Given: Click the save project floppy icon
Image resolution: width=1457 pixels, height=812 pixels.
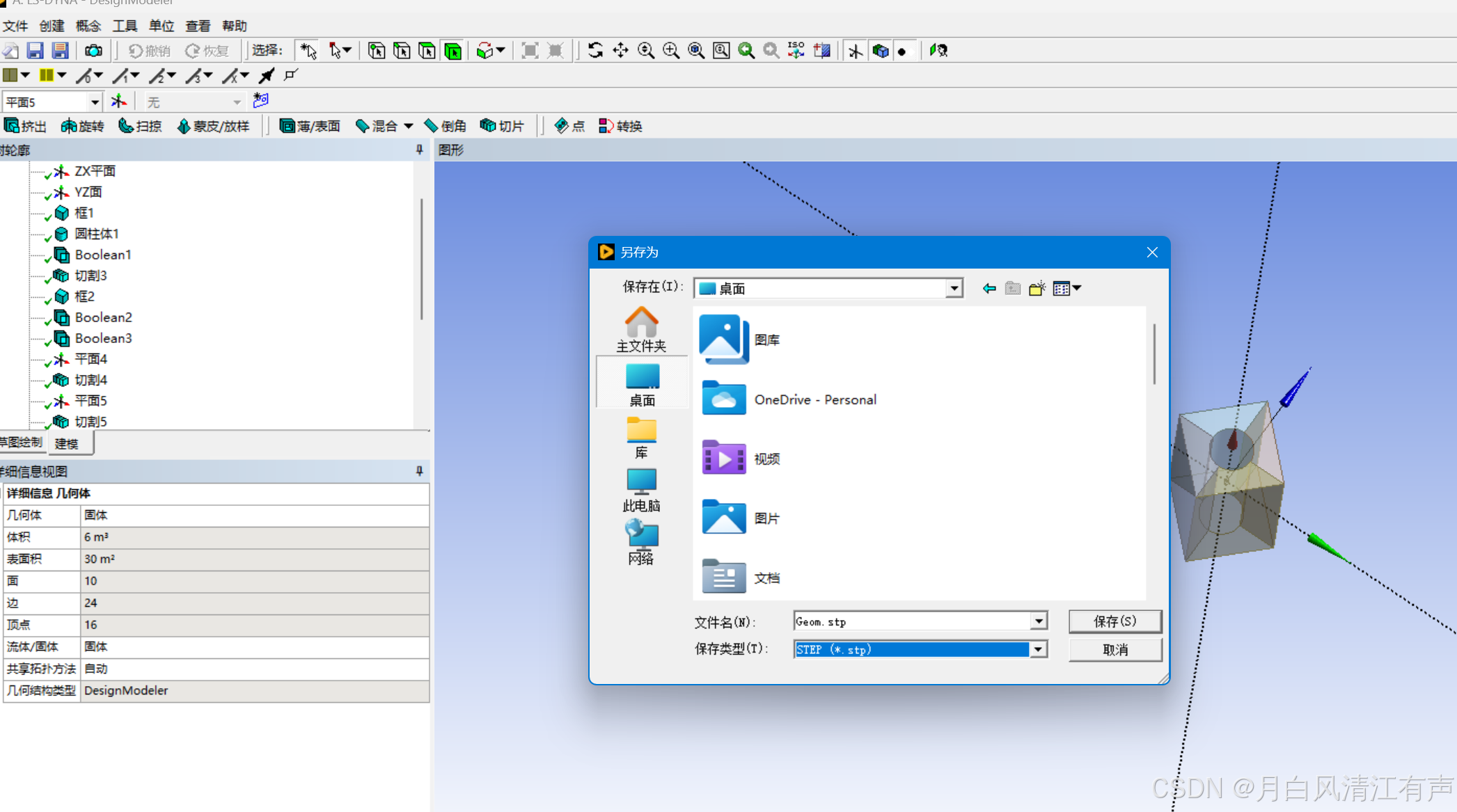Looking at the screenshot, I should tap(35, 51).
